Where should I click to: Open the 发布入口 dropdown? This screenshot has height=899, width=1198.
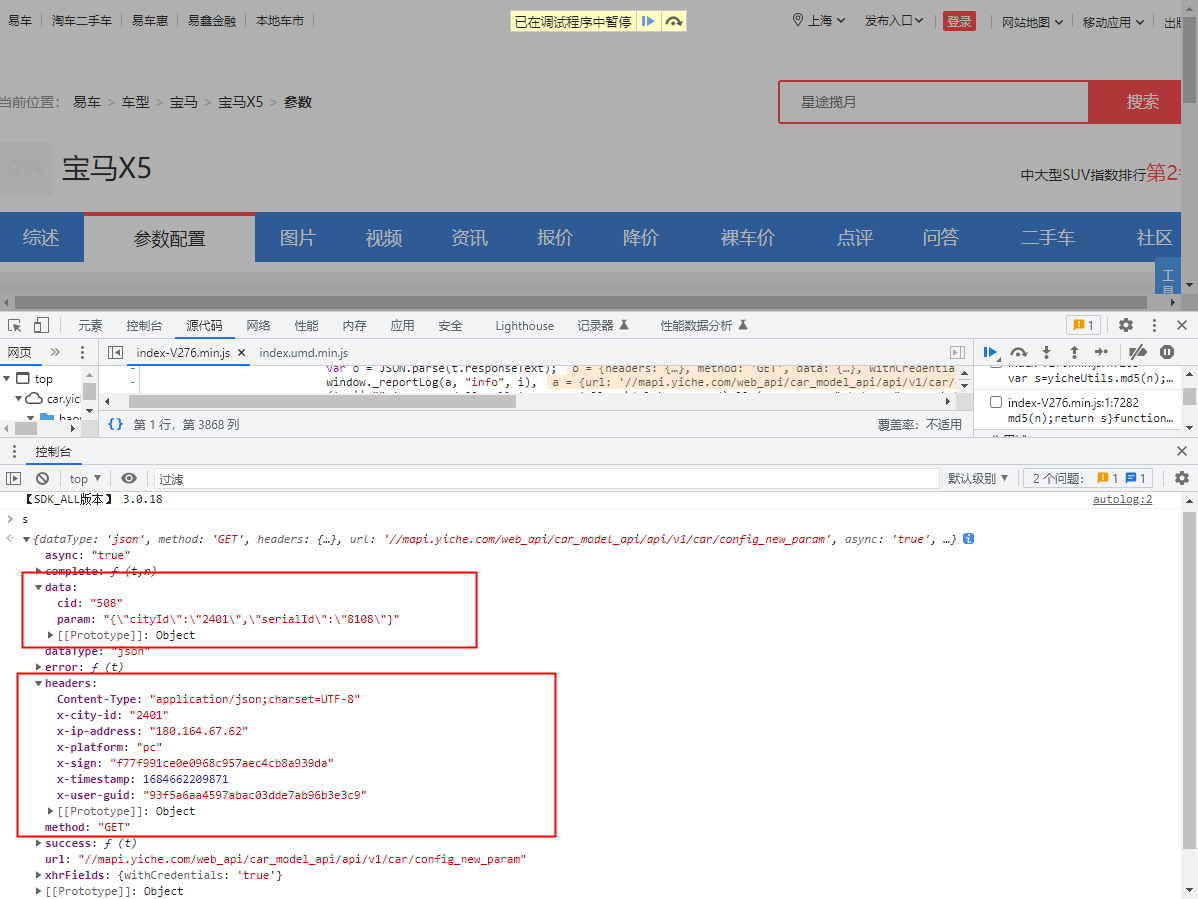pyautogui.click(x=894, y=21)
